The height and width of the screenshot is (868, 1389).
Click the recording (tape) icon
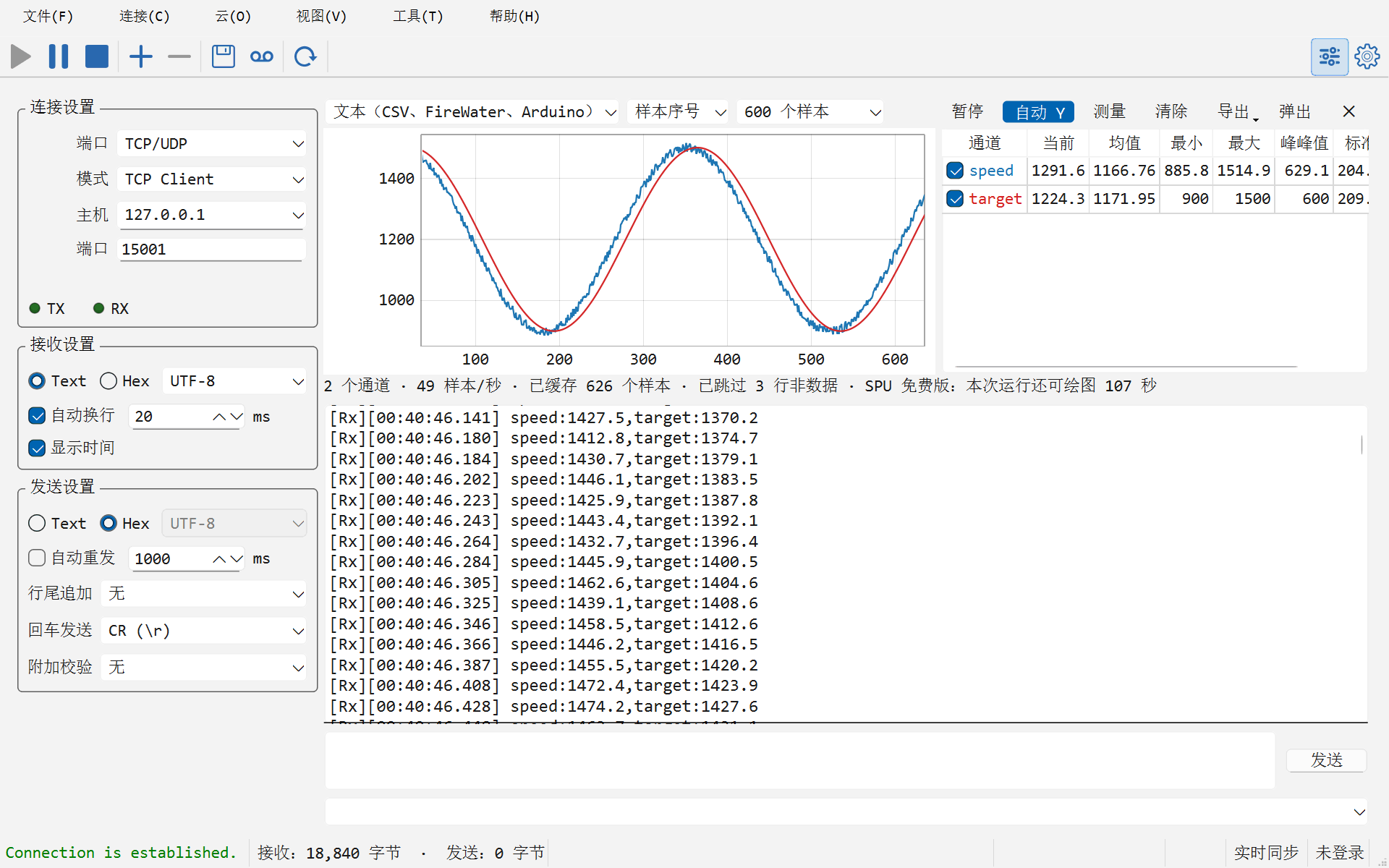point(262,56)
